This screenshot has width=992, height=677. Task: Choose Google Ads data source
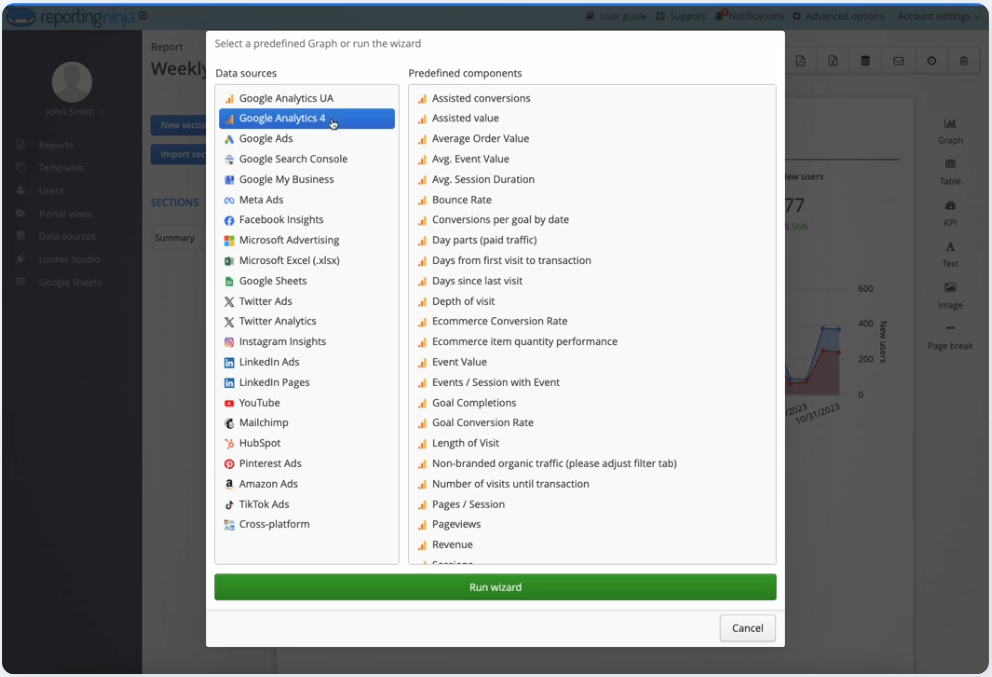click(x=307, y=139)
